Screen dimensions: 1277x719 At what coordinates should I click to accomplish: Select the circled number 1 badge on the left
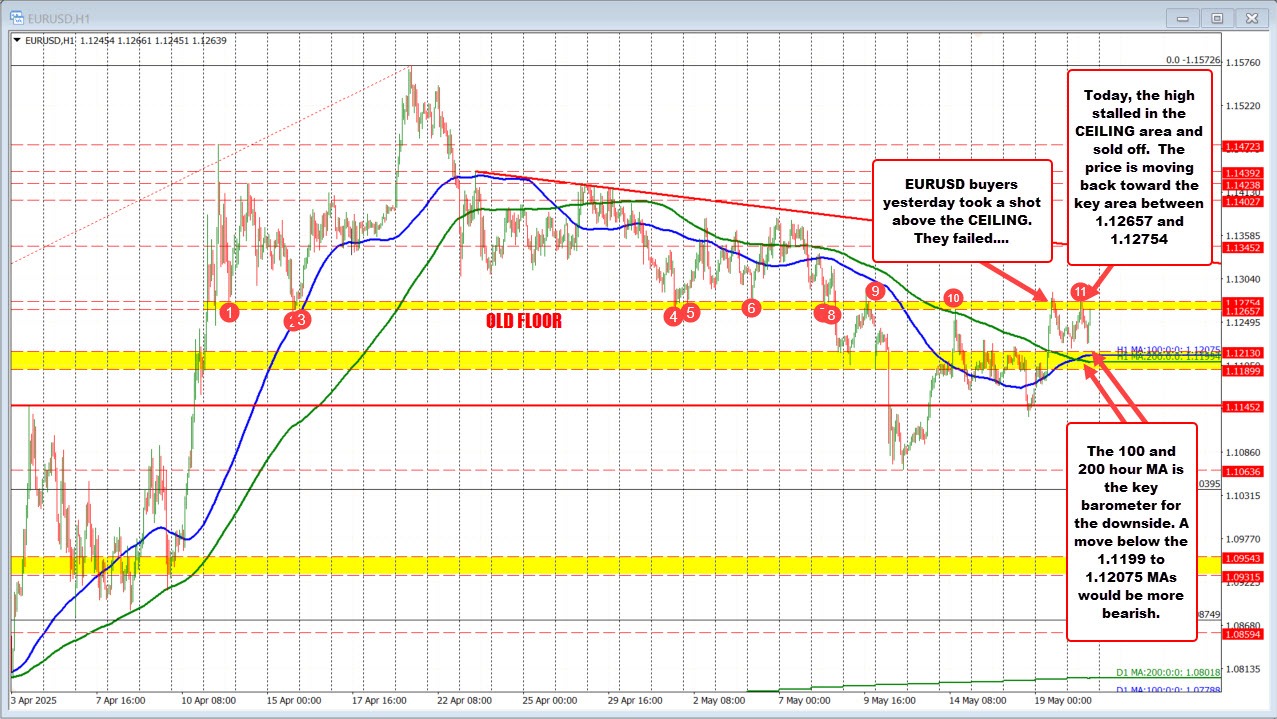click(x=228, y=312)
